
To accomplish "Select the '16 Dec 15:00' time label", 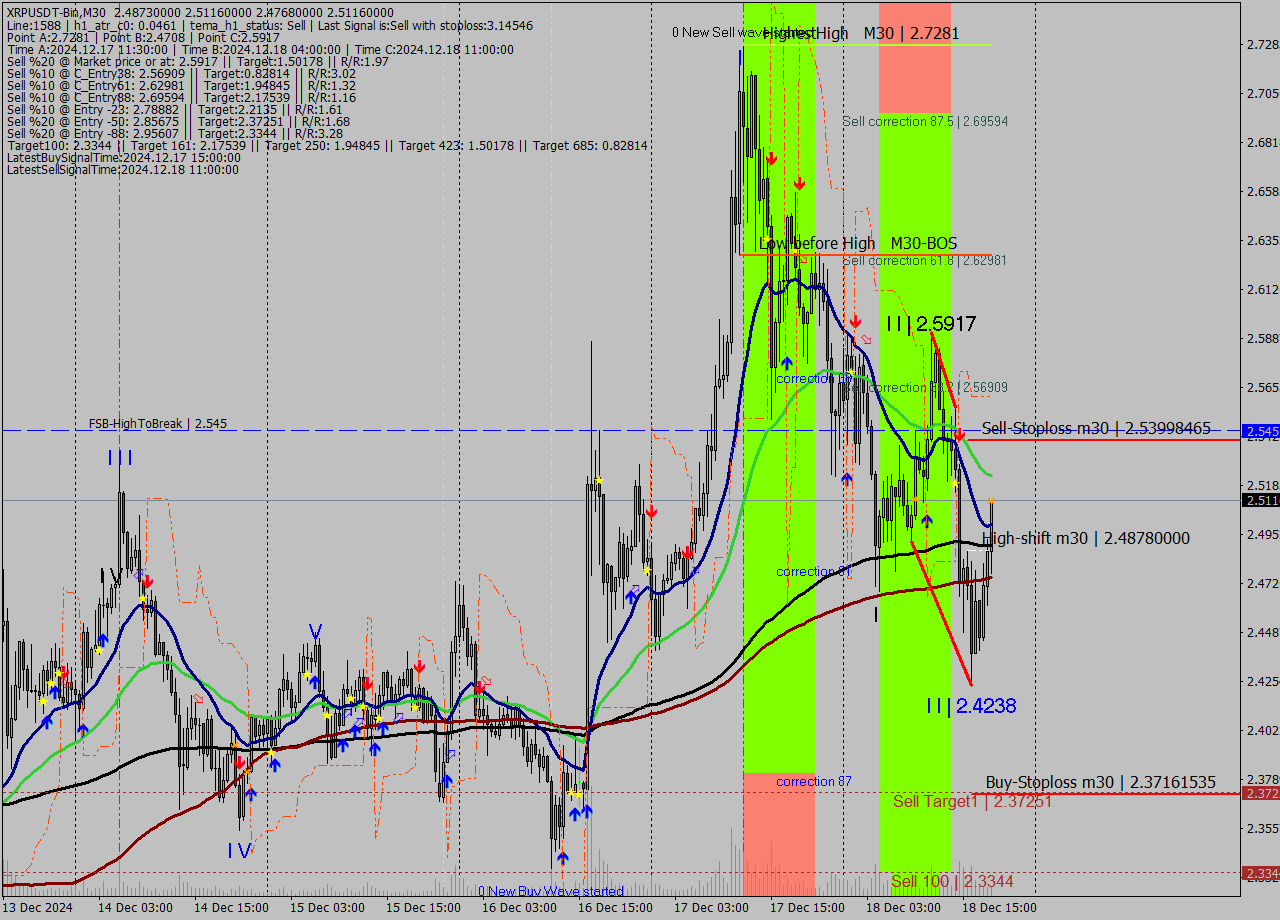I will coord(615,908).
